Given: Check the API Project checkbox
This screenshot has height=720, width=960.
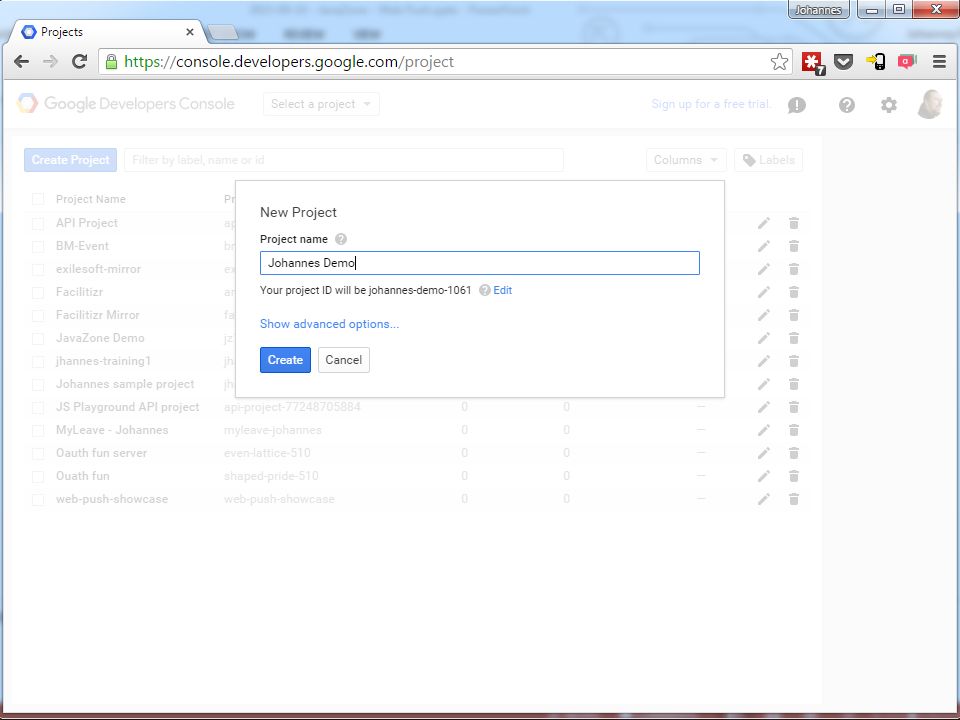Looking at the screenshot, I should click(38, 223).
